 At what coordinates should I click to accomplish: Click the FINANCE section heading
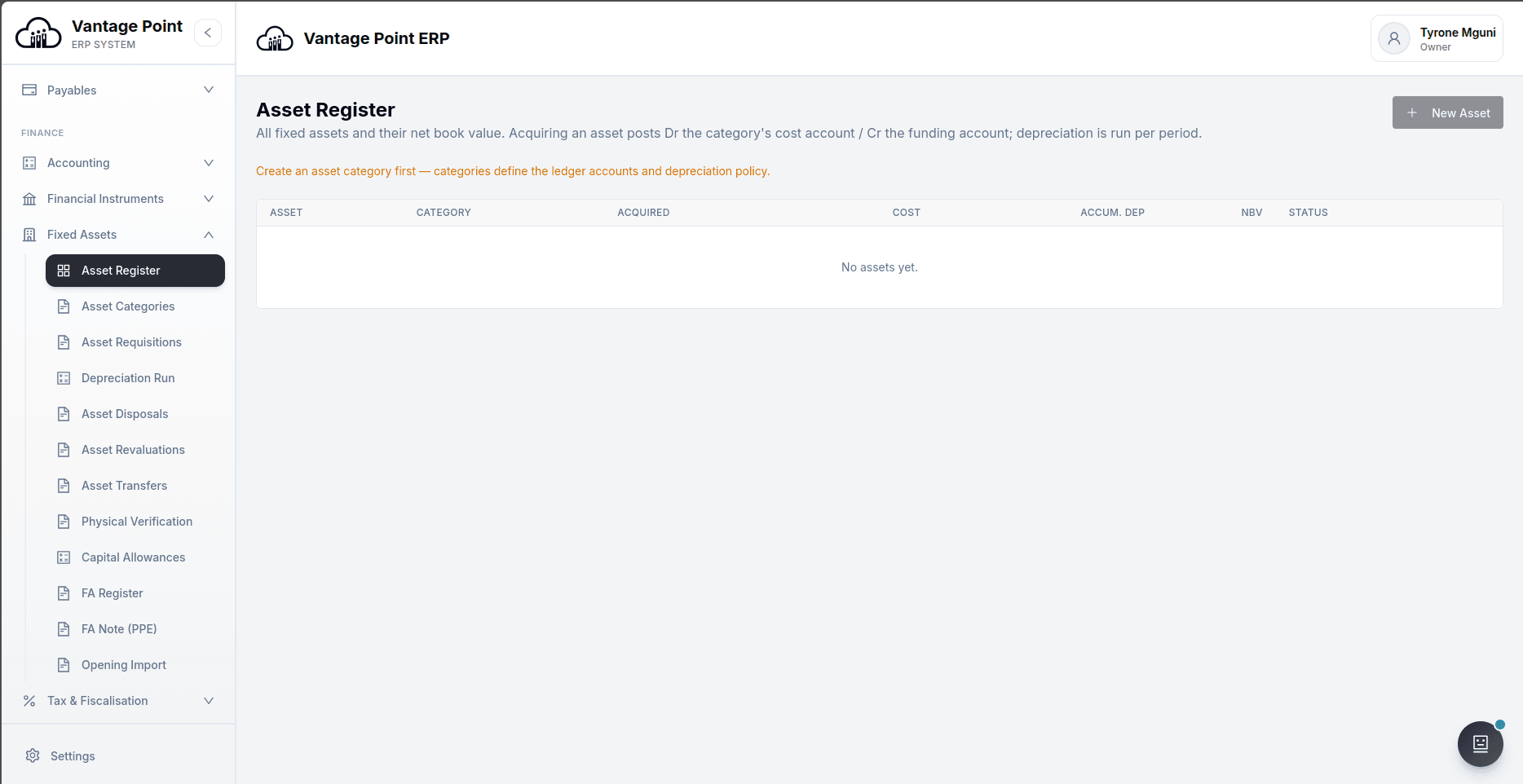point(42,133)
